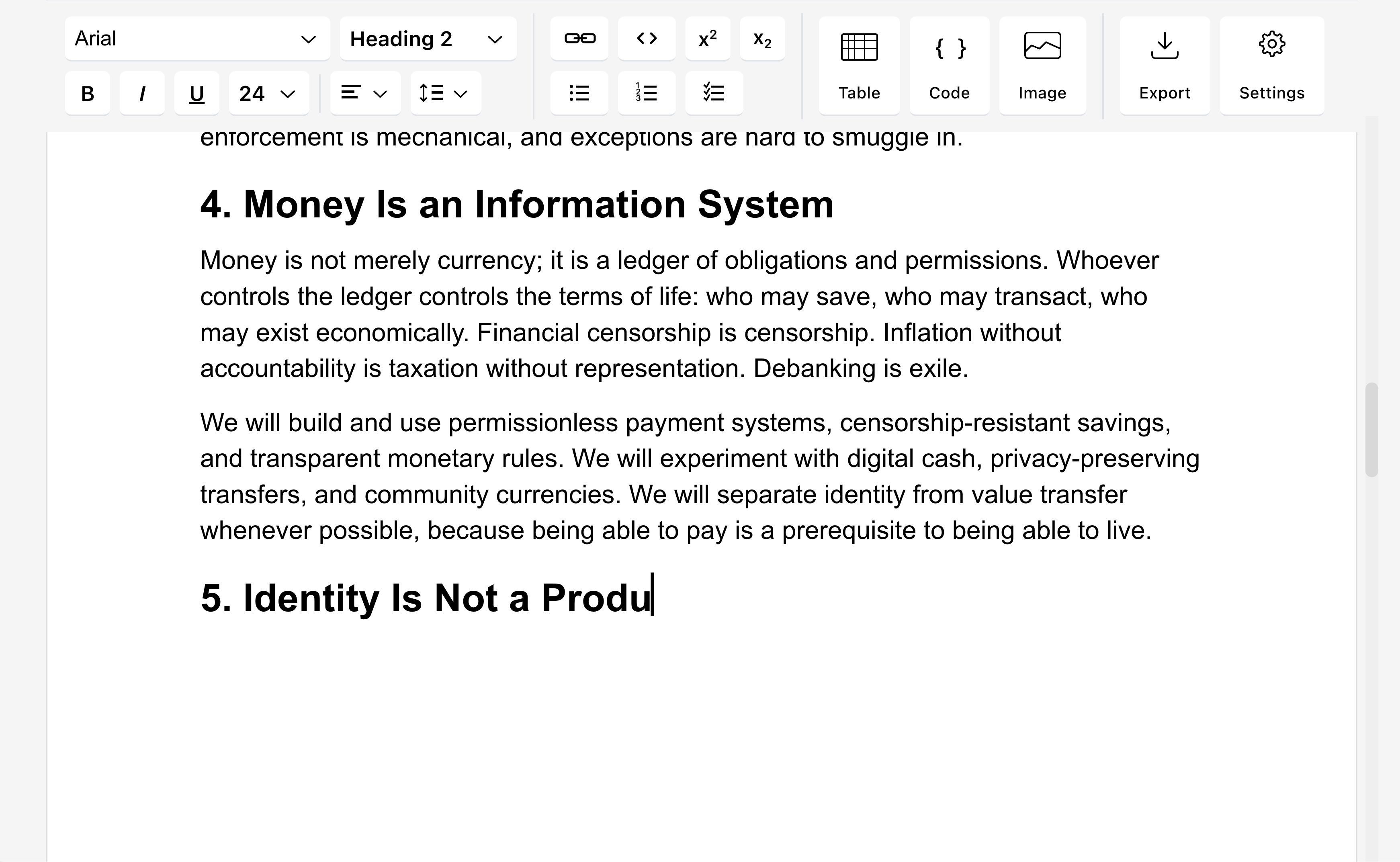Click the Export button
This screenshot has height=862, width=1400.
(x=1164, y=66)
